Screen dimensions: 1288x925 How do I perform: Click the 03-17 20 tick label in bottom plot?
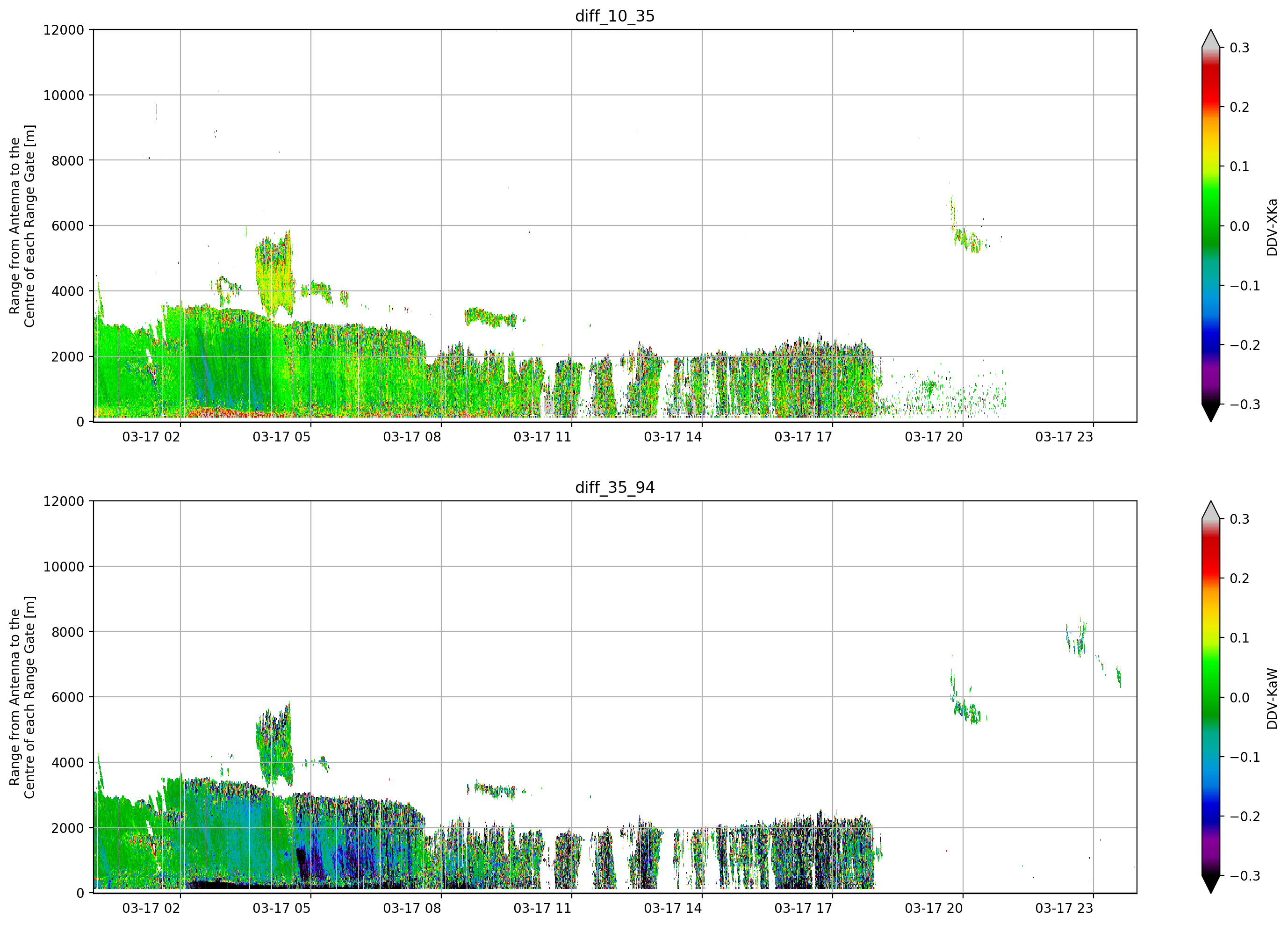[934, 909]
